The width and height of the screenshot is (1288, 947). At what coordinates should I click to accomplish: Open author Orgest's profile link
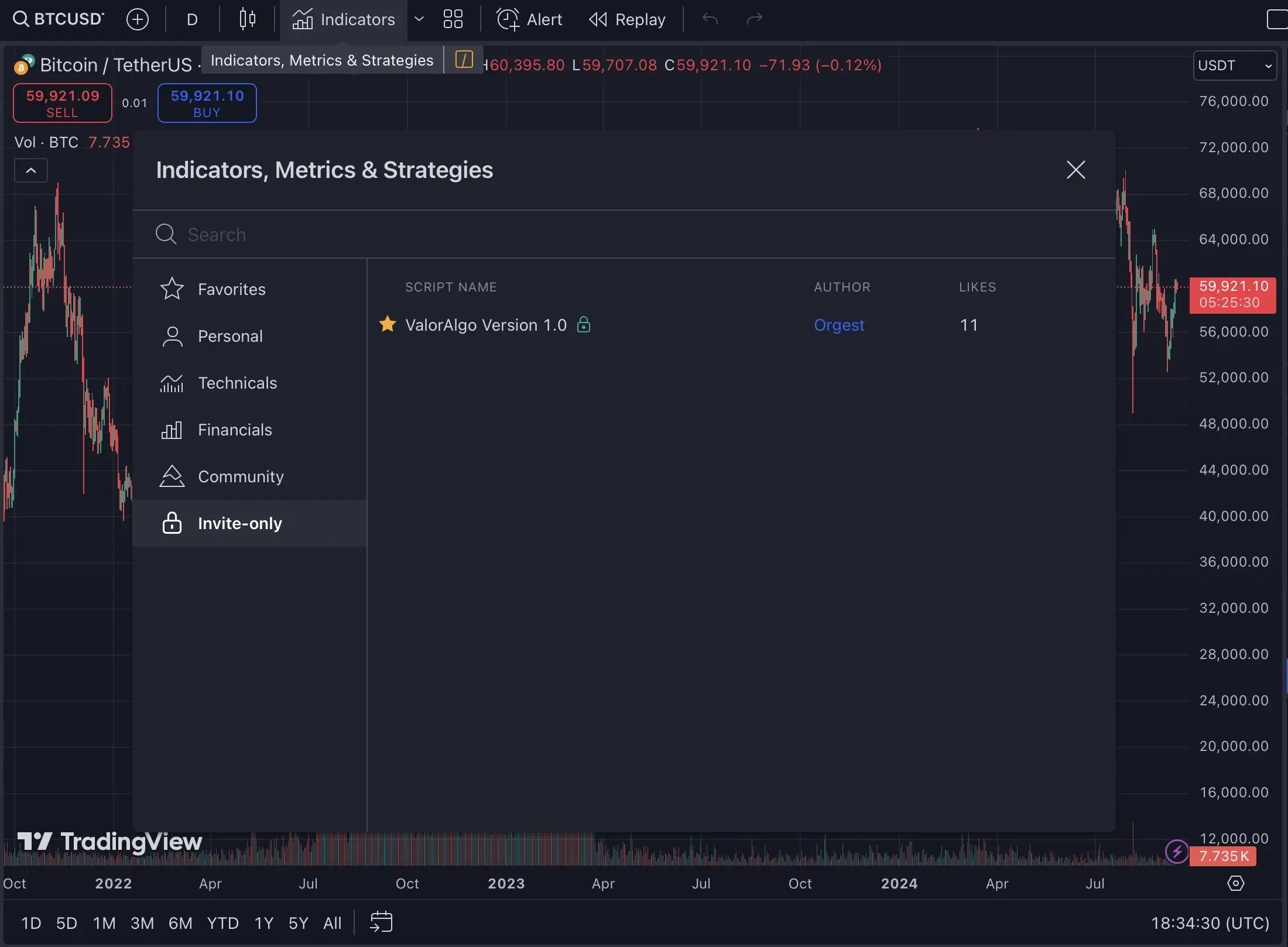839,325
